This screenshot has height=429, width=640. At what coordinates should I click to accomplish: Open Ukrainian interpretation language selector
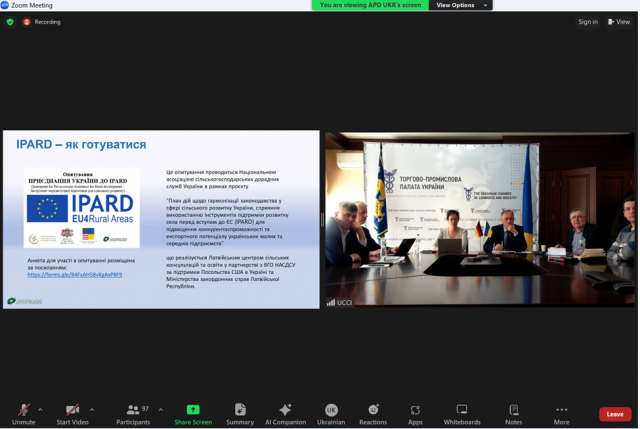point(331,414)
